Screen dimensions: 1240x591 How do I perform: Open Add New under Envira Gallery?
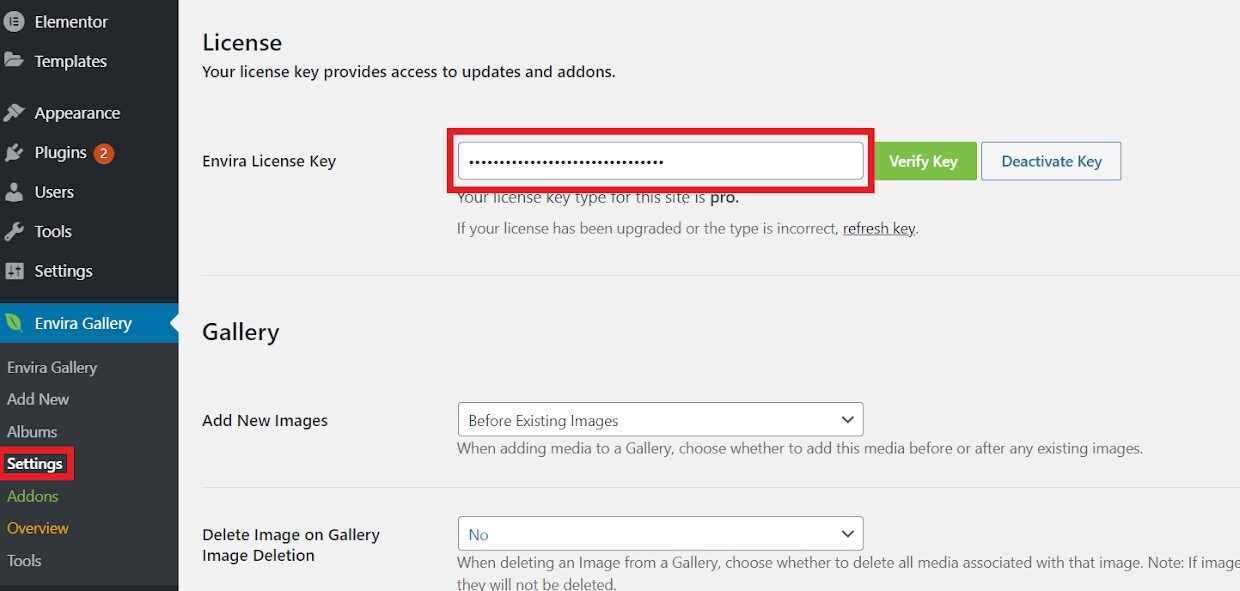tap(39, 398)
